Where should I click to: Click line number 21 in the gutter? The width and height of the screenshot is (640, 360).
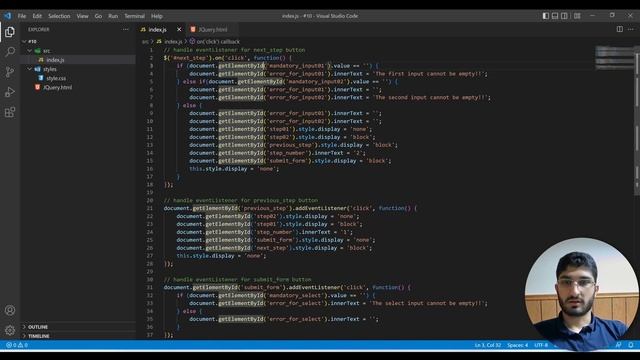click(150, 208)
